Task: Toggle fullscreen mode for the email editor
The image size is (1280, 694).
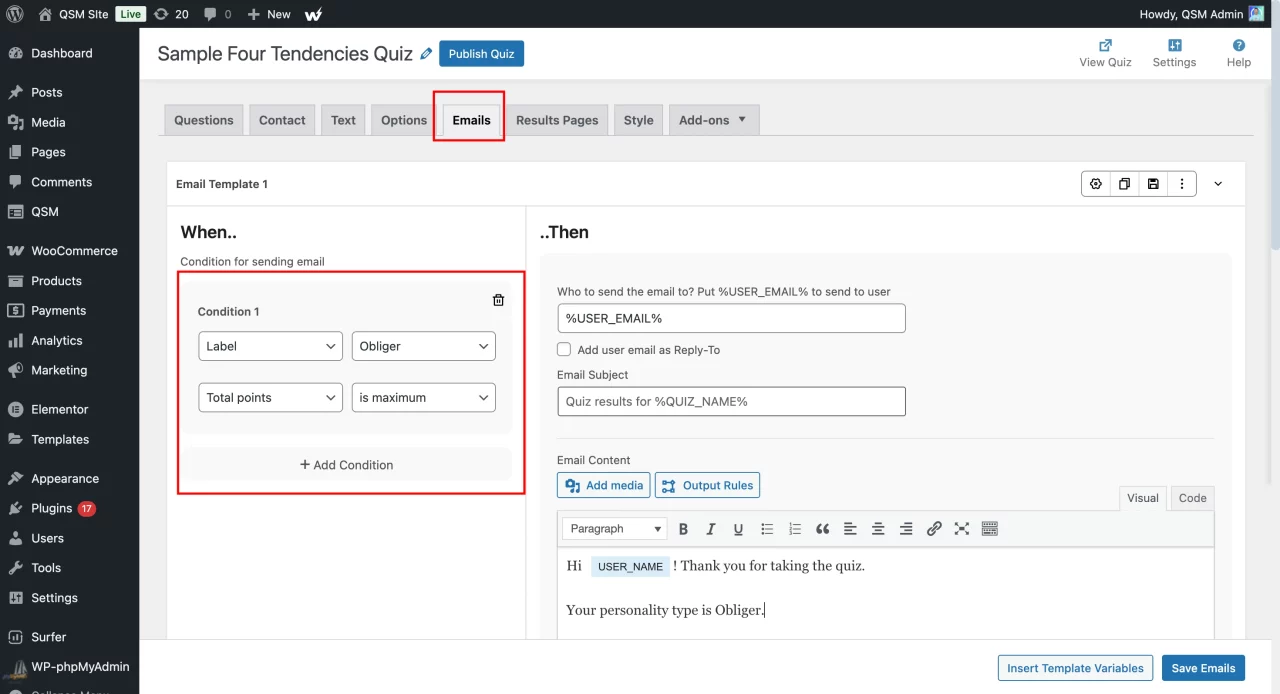Action: 961,528
